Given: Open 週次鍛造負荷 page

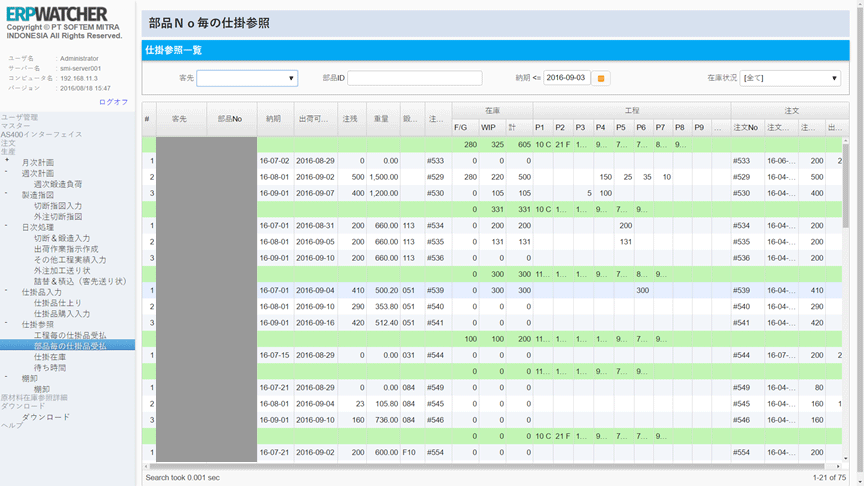Looking at the screenshot, I should [x=58, y=184].
